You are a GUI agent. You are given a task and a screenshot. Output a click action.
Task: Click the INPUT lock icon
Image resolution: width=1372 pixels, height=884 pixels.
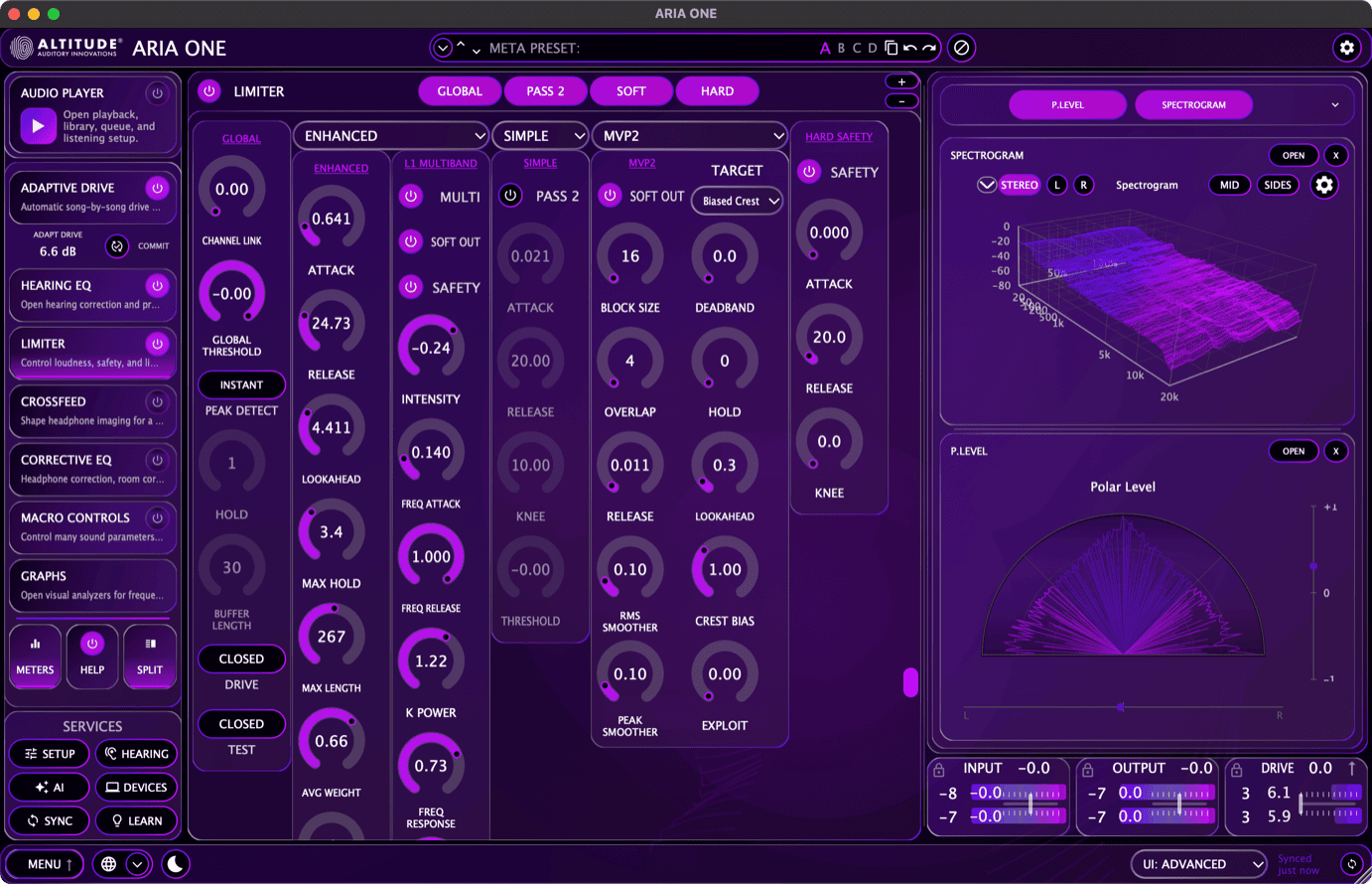tap(939, 770)
